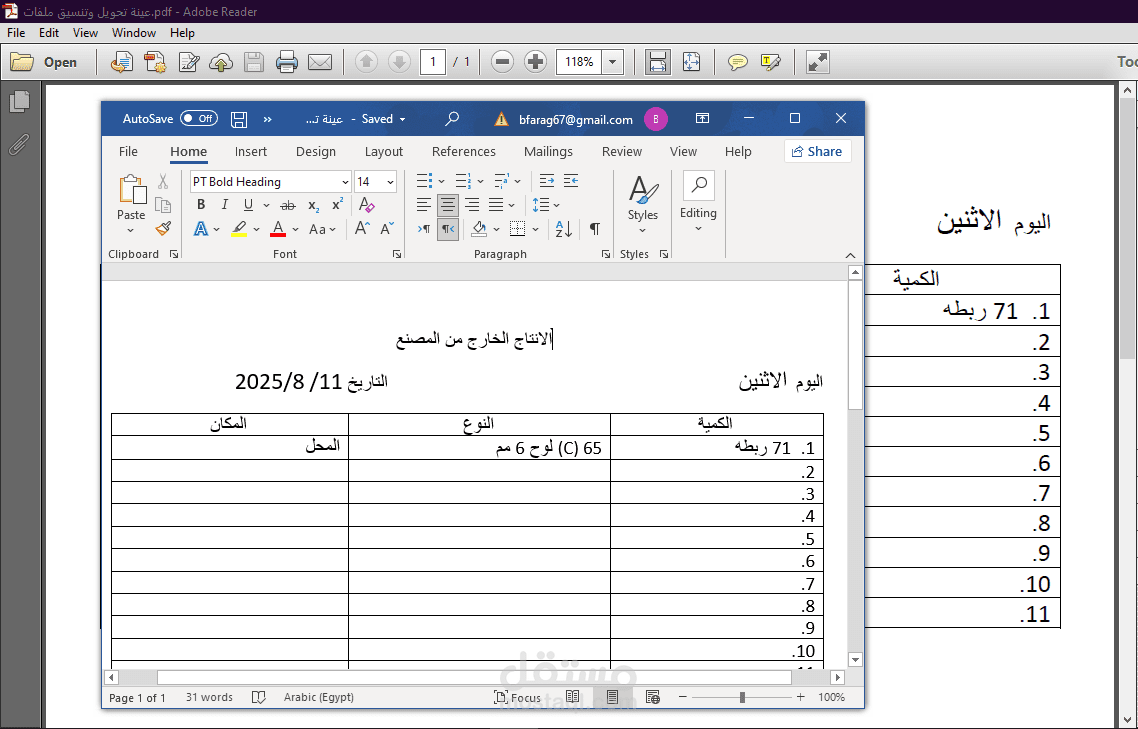Toggle the AutoSave switch

pos(199,118)
